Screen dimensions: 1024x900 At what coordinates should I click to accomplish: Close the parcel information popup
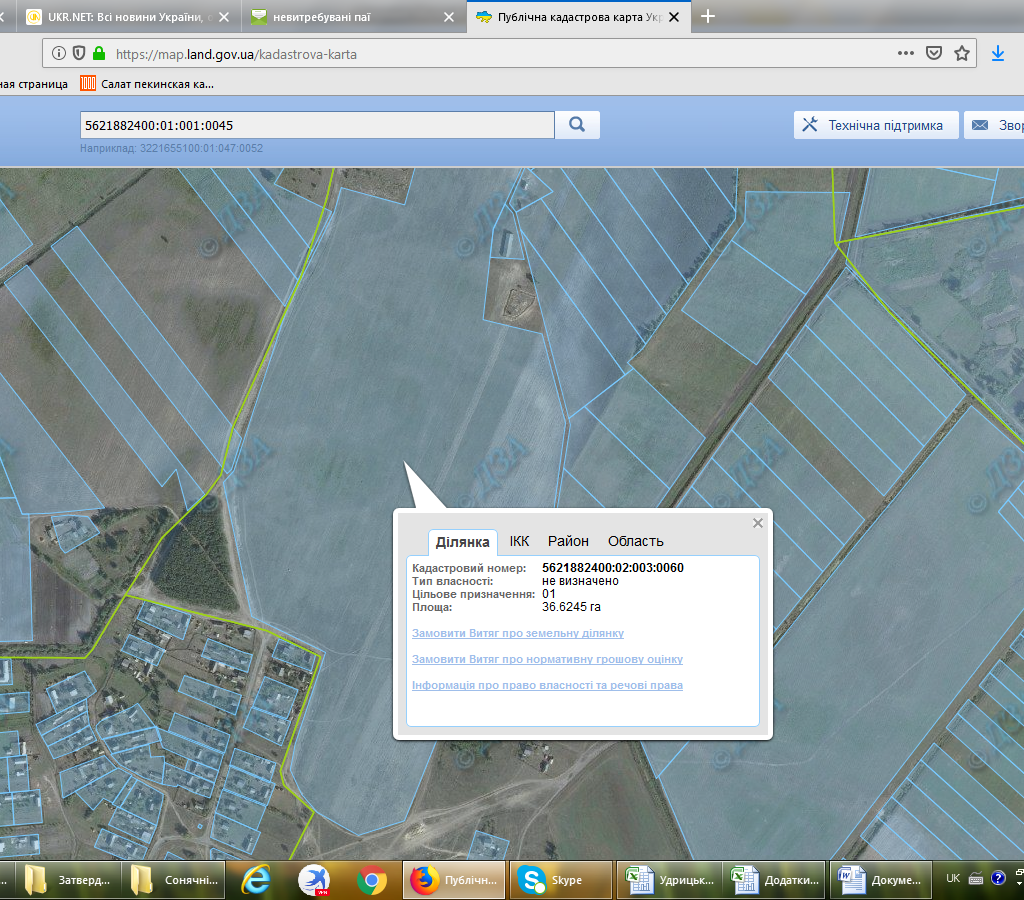tap(757, 523)
